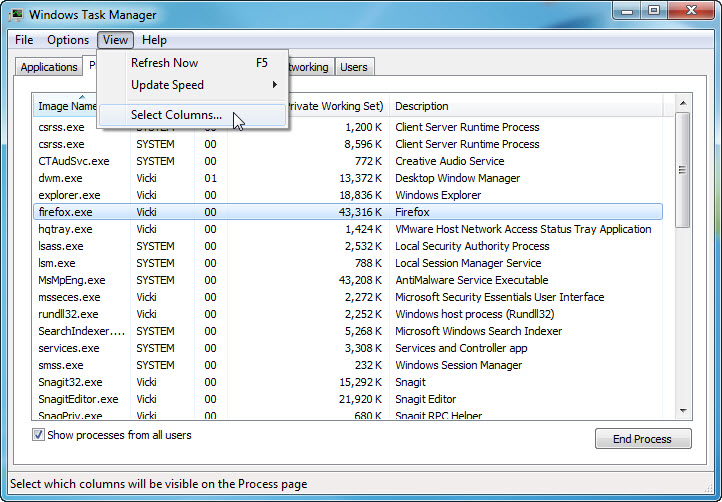
Task: Click AntiMalware Service Executable description
Action: pos(472,280)
